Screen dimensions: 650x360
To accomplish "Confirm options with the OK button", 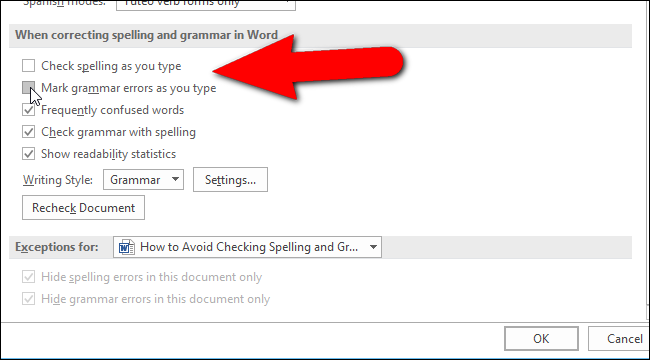I will point(541,338).
